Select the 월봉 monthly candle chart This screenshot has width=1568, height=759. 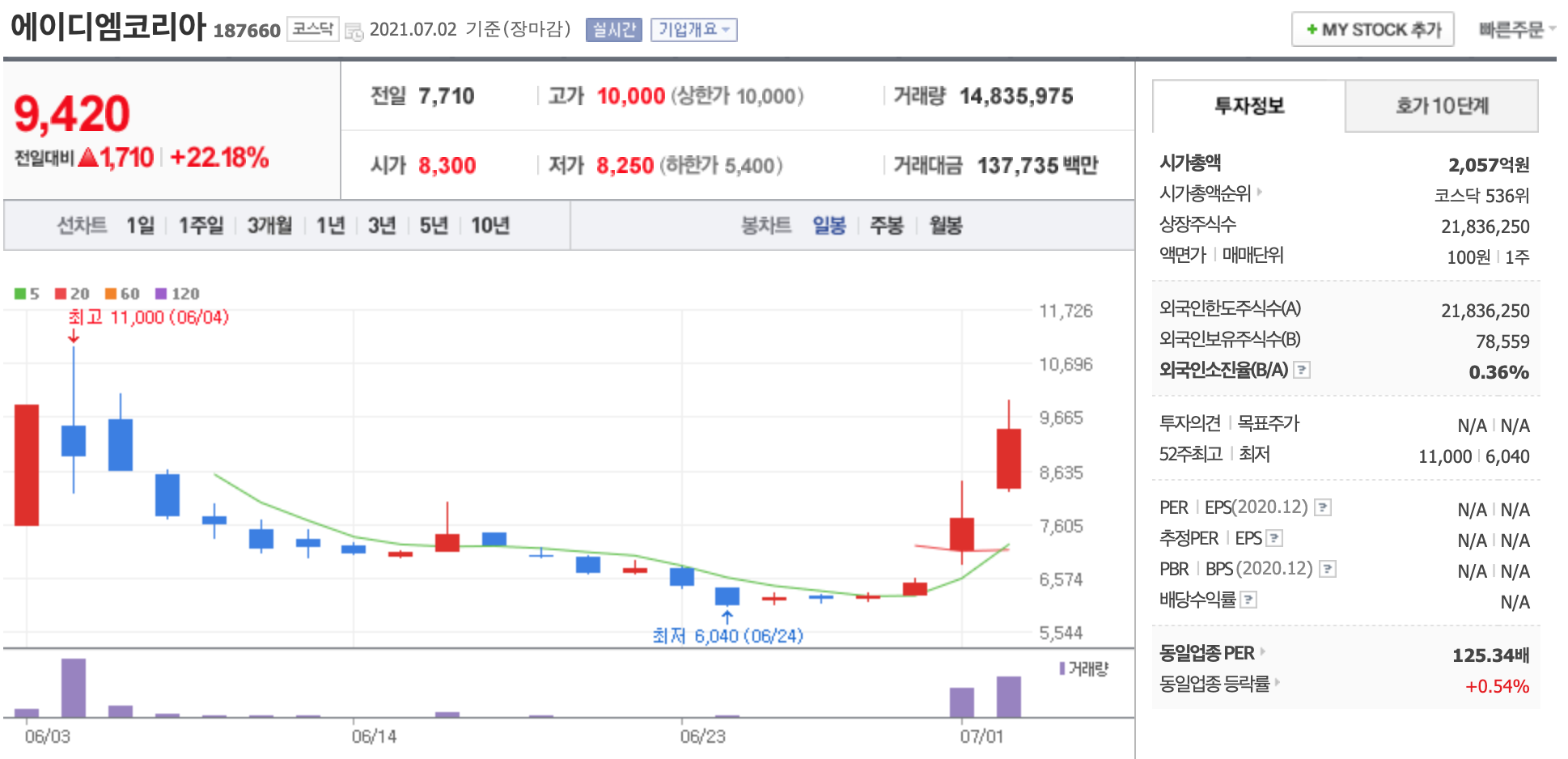tap(946, 225)
